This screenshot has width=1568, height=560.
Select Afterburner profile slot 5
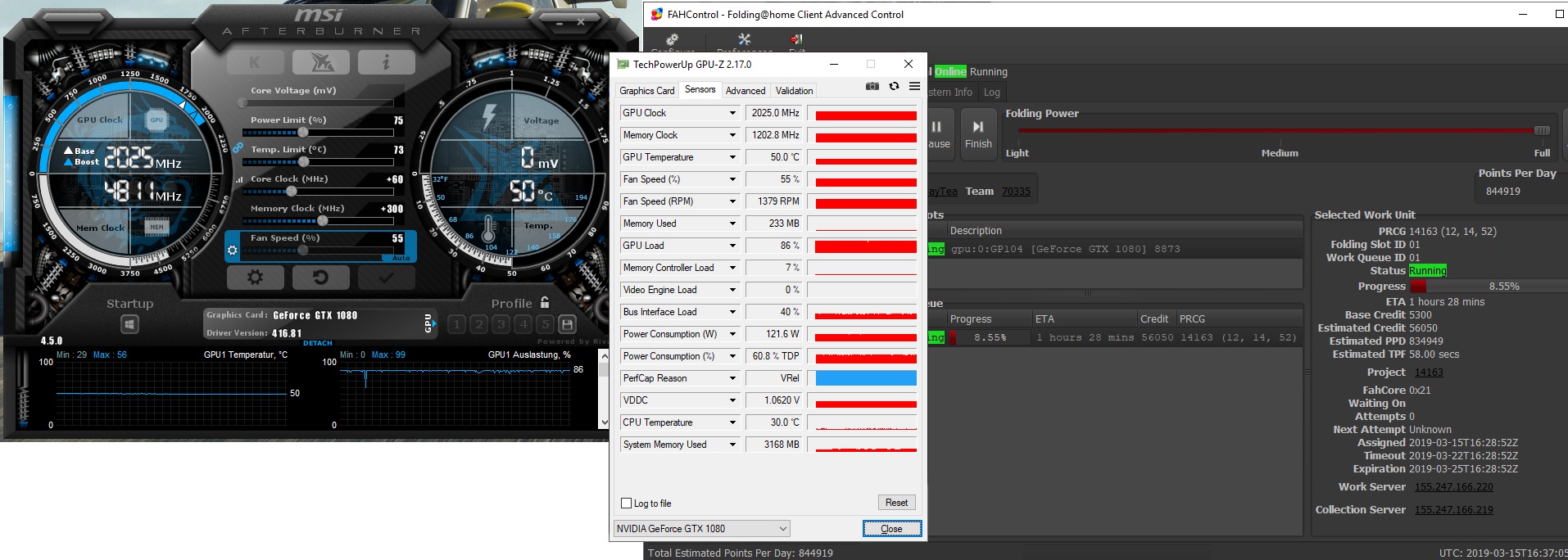(546, 324)
